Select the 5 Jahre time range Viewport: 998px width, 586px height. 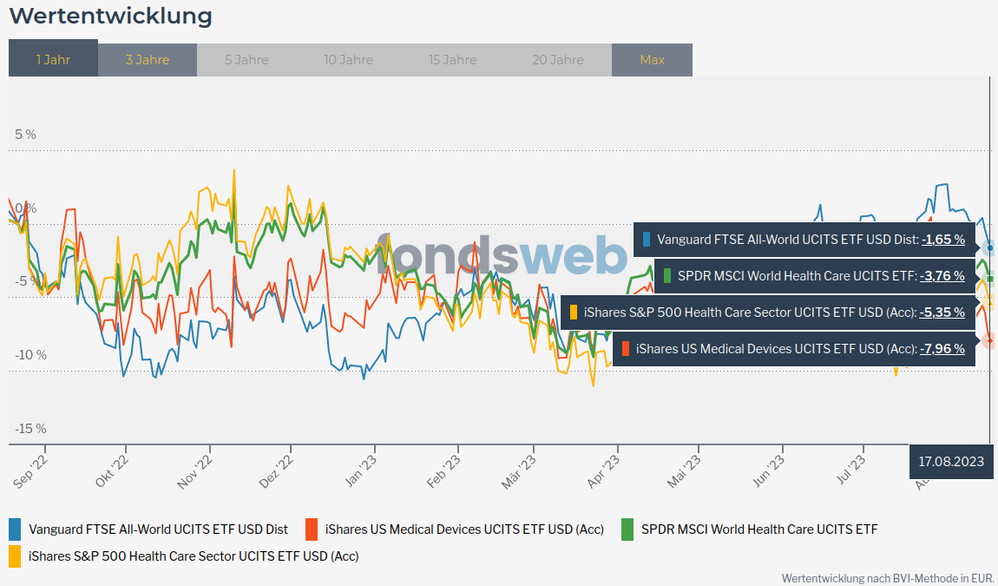point(246,60)
